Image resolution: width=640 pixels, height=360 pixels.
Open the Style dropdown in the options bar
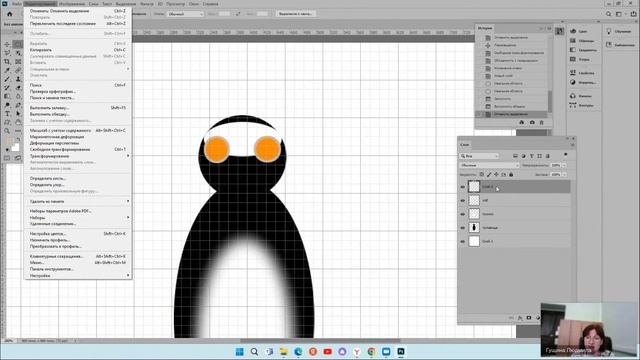pyautogui.click(x=185, y=14)
